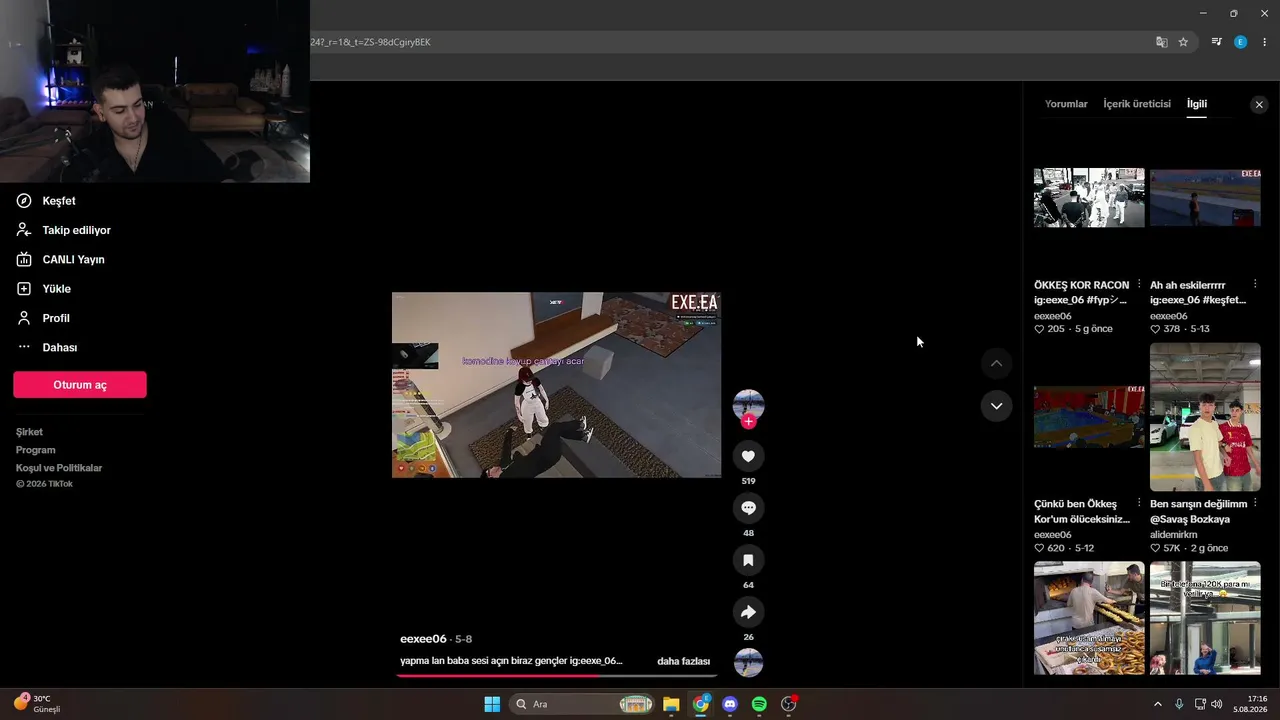
Task: Click ÖKKEŞ KOR RACON video title
Action: tap(1082, 292)
